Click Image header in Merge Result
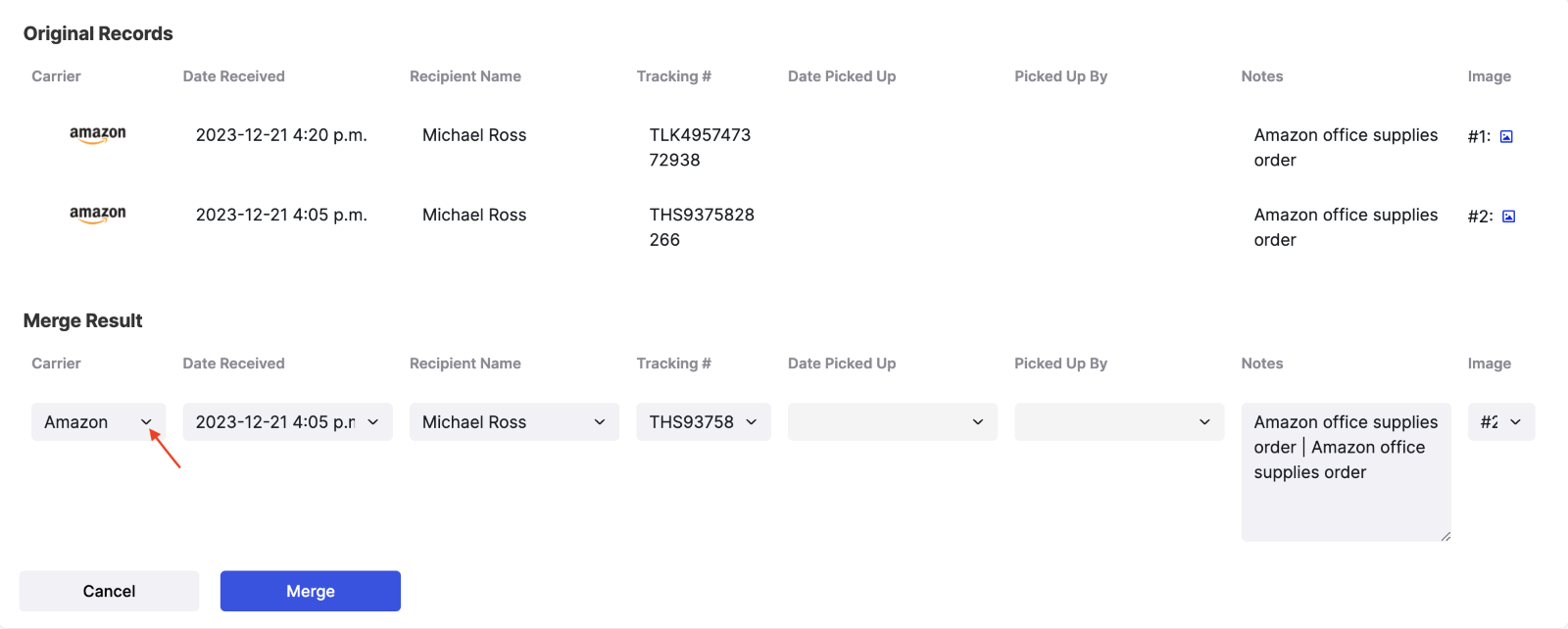1568x629 pixels. pyautogui.click(x=1490, y=363)
